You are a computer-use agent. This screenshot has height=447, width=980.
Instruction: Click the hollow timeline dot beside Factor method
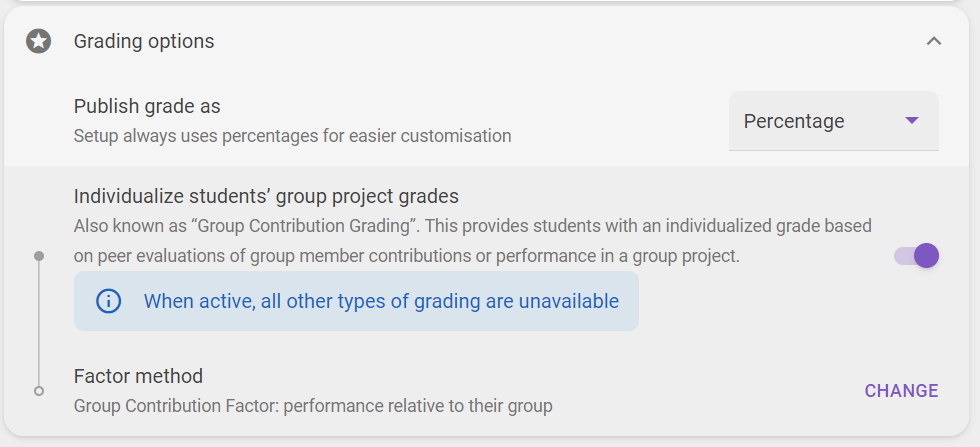39,391
